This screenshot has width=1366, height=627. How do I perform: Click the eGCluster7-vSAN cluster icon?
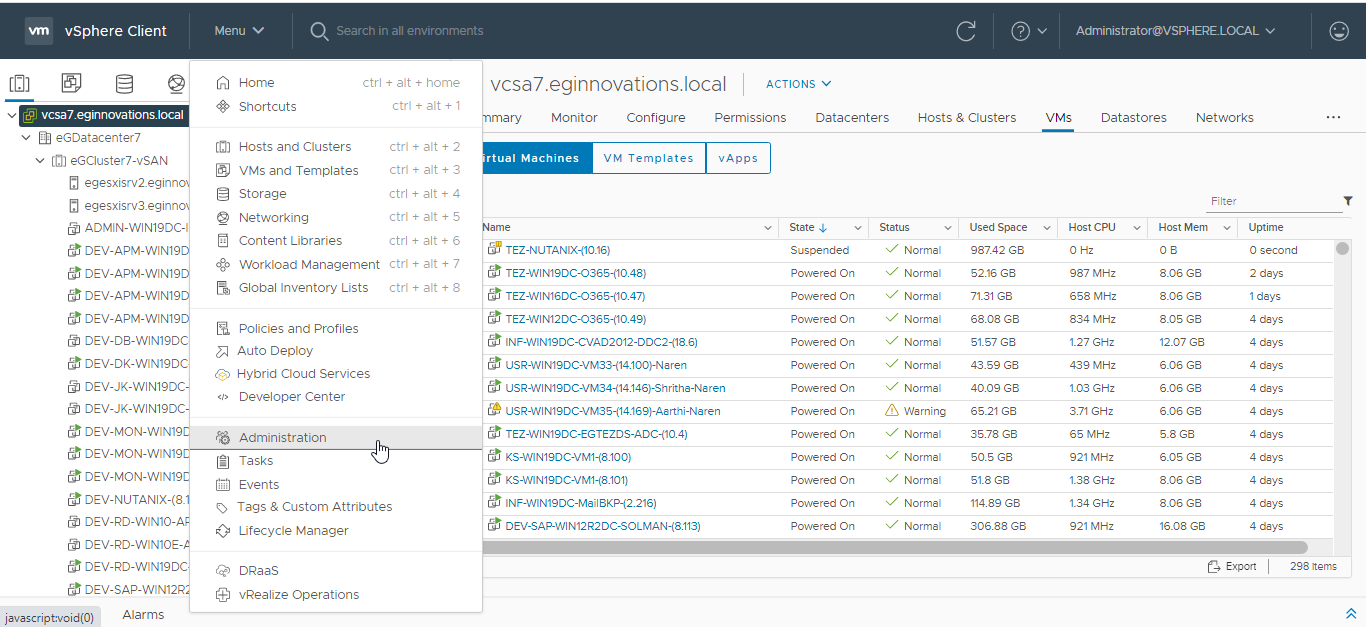(x=58, y=160)
